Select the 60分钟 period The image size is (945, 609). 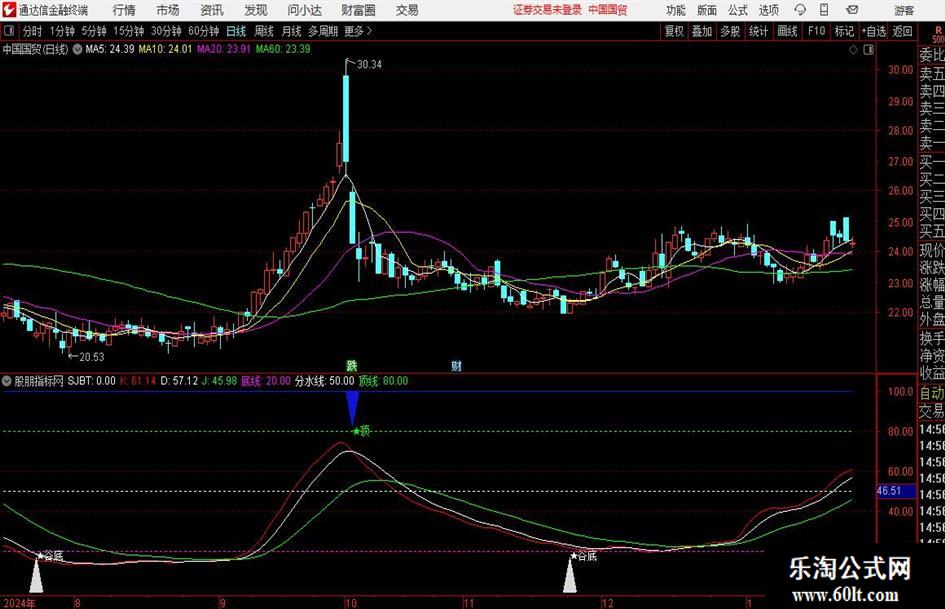tap(204, 31)
